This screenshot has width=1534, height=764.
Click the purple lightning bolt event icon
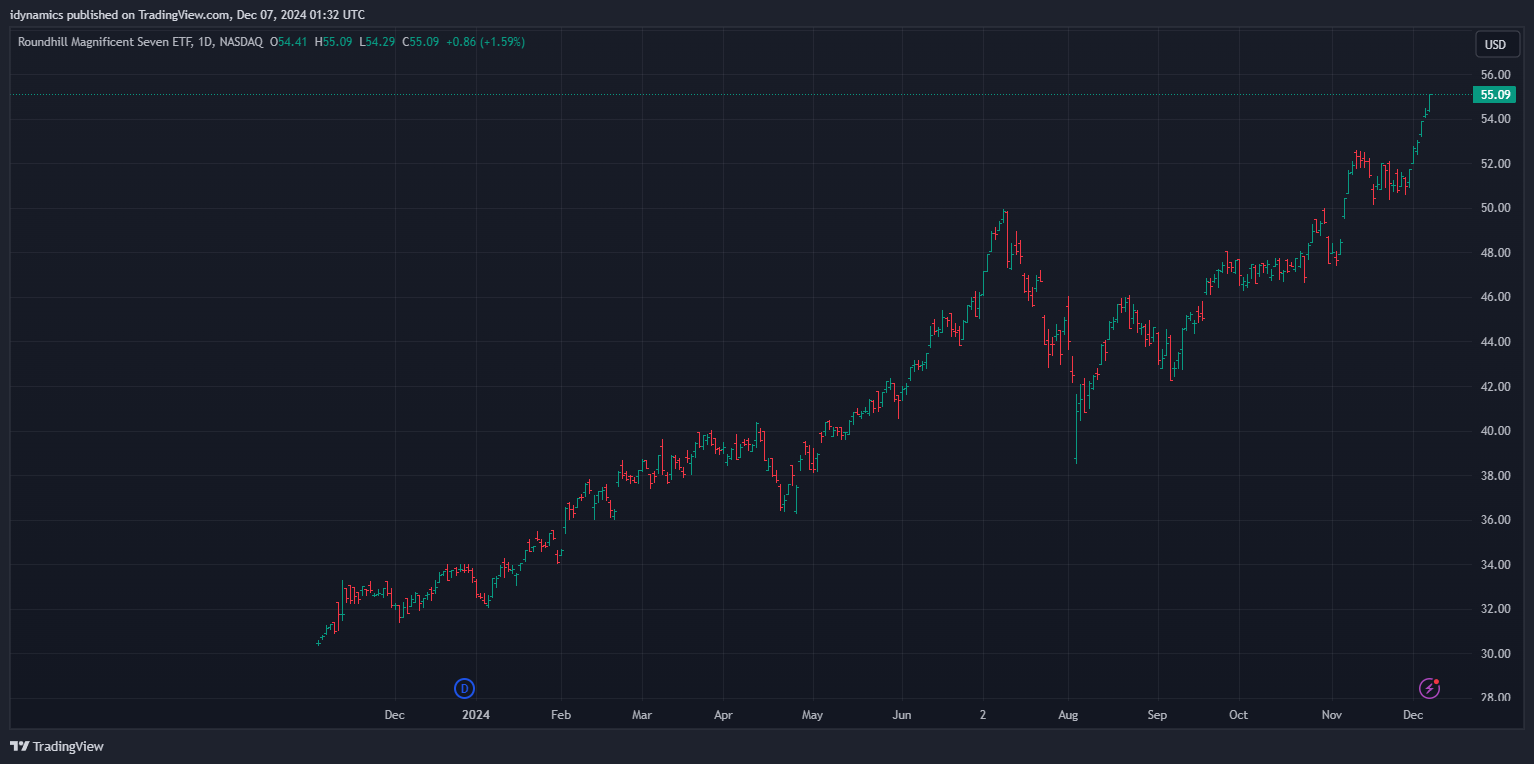tap(1430, 688)
